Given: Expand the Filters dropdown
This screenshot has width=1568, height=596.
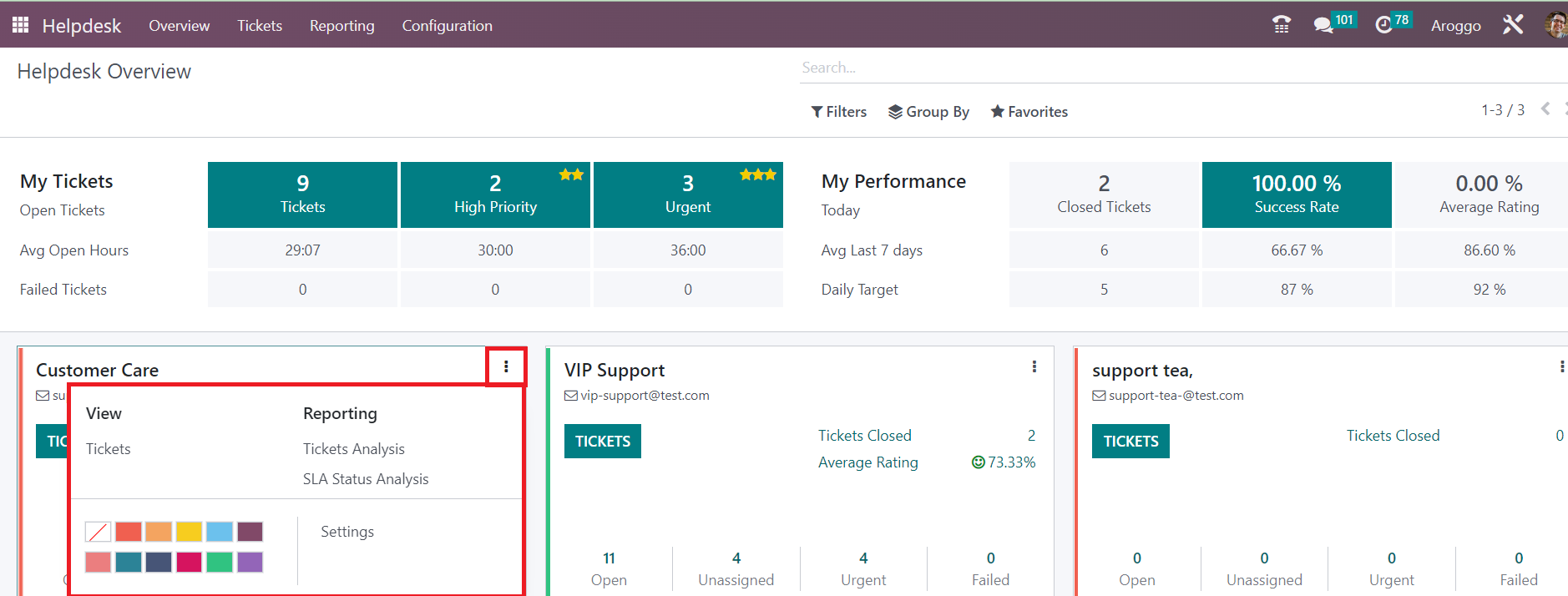Looking at the screenshot, I should tap(839, 112).
